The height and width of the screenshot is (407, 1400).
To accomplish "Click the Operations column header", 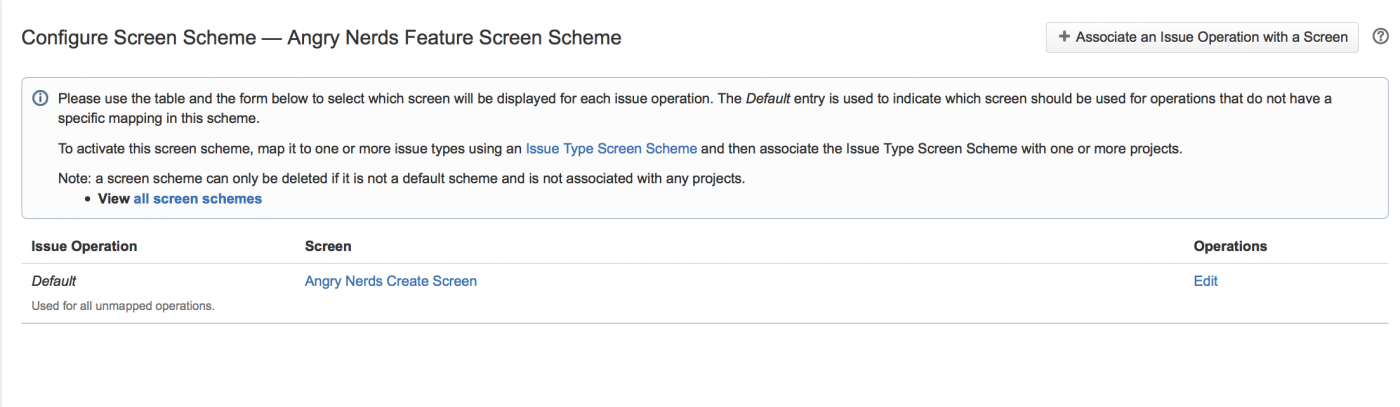I will (1230, 246).
